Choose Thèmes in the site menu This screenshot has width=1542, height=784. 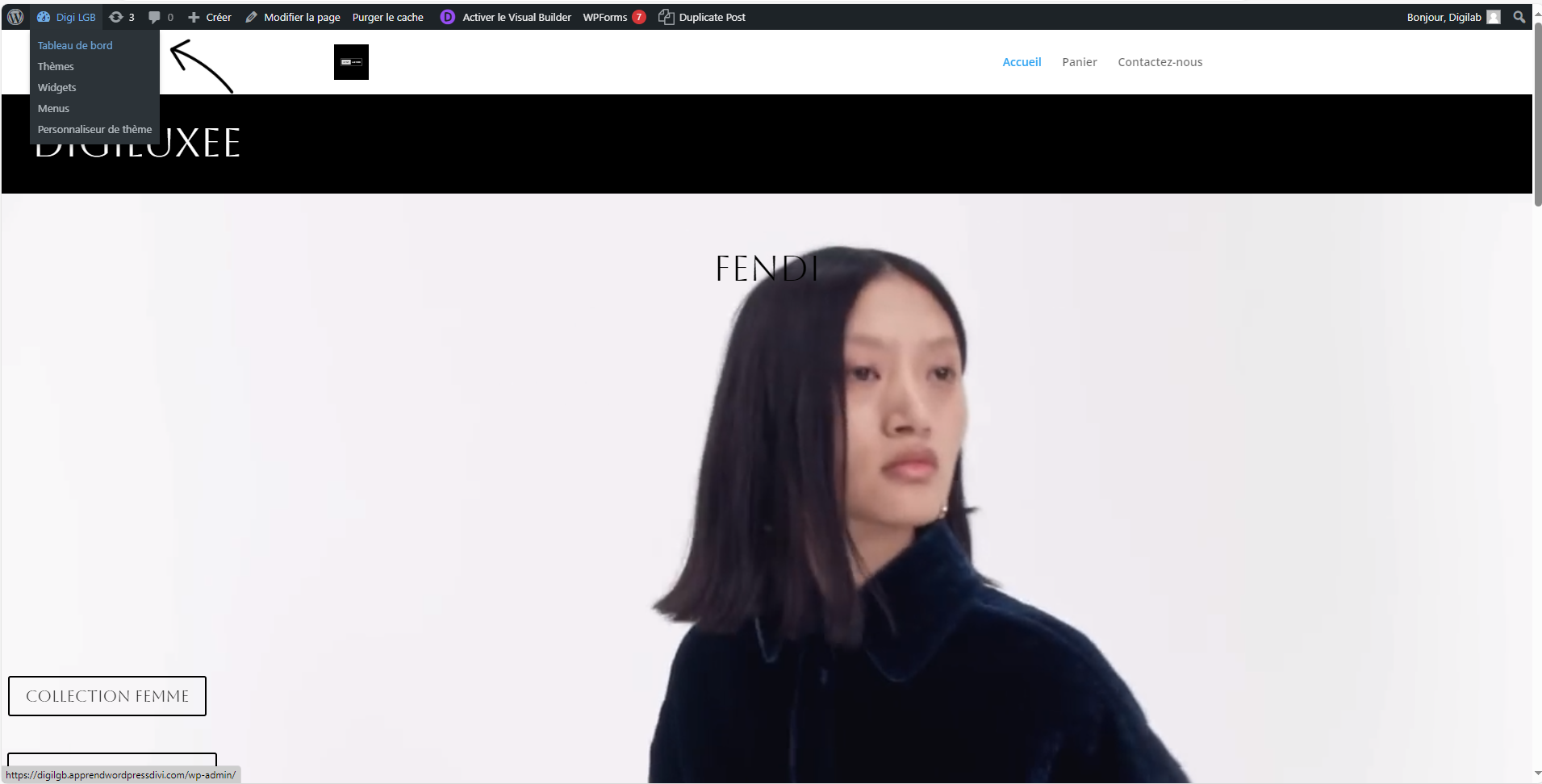click(x=56, y=67)
